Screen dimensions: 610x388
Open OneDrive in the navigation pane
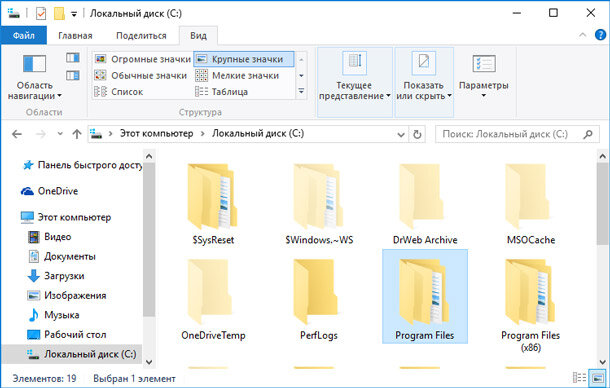pos(49,191)
